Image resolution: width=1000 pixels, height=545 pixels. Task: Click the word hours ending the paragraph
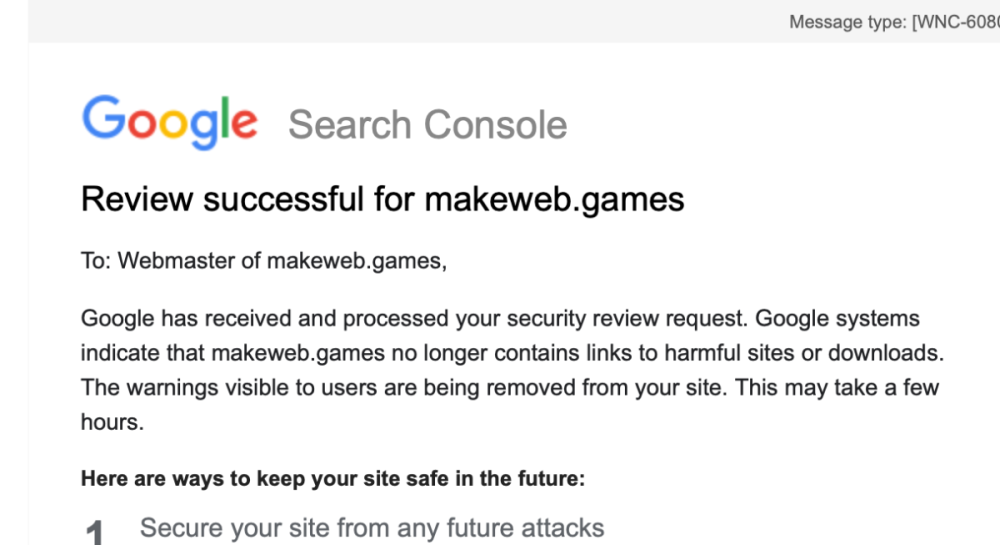point(110,422)
